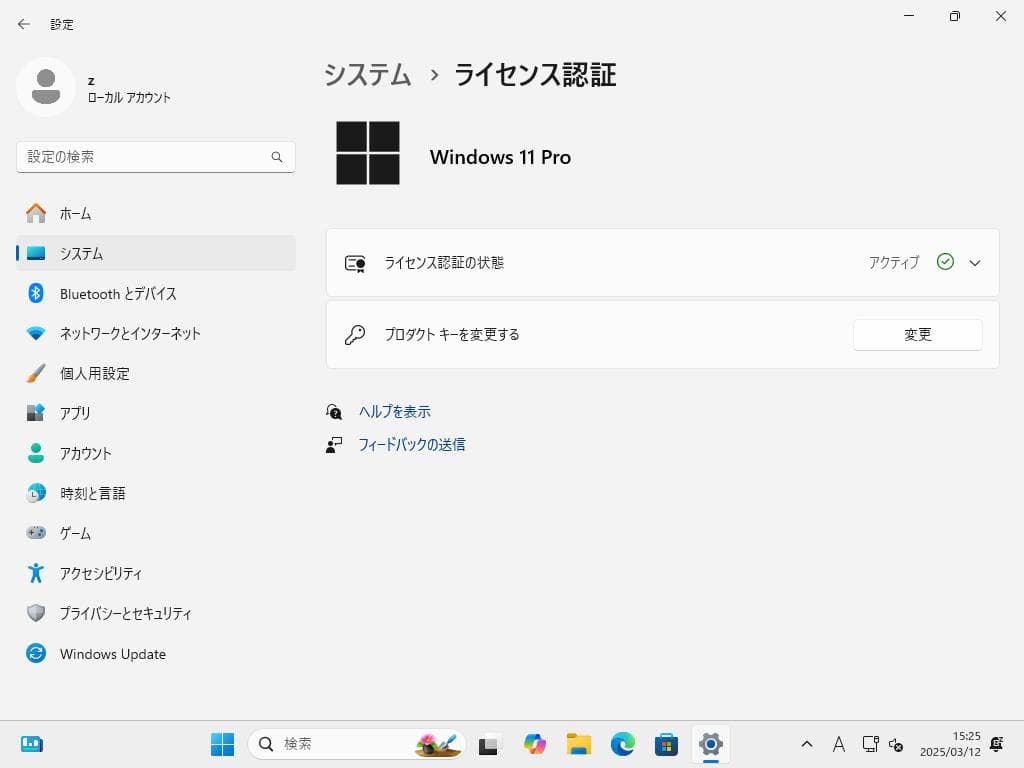
Task: Open Windows Update in the sidebar
Action: 113,653
